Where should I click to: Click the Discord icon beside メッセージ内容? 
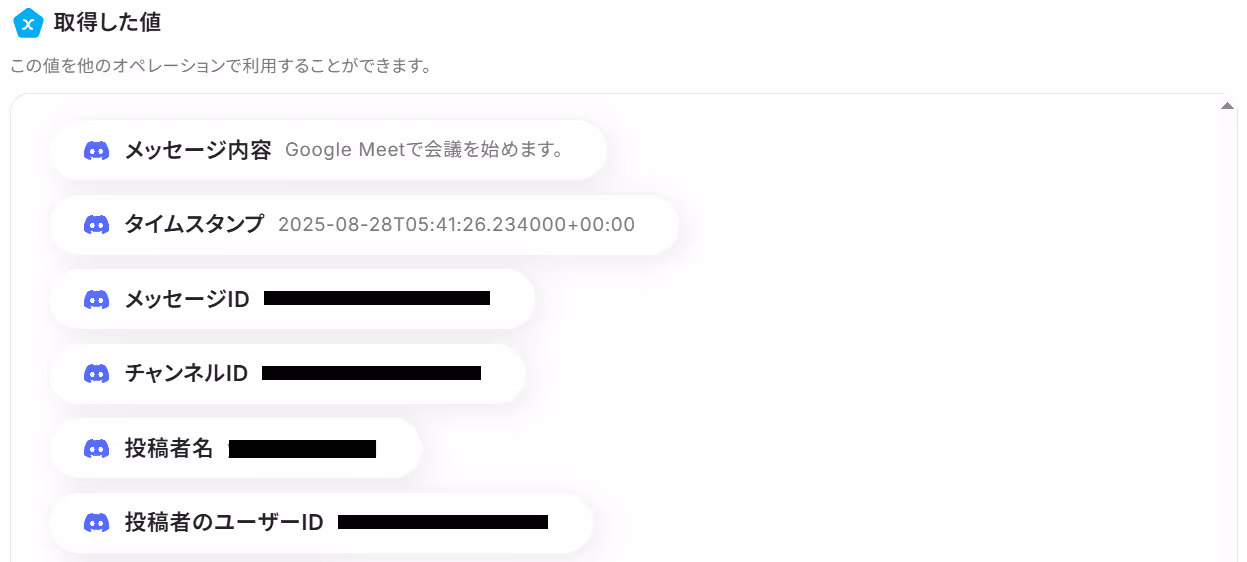tap(96, 151)
